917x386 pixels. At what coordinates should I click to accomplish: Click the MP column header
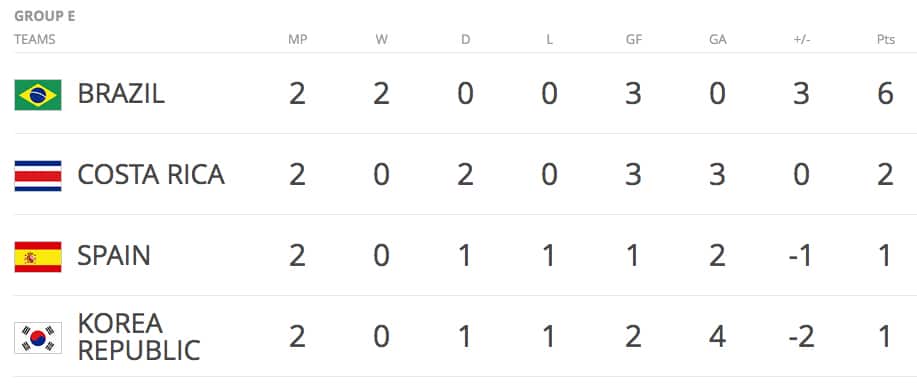point(297,40)
